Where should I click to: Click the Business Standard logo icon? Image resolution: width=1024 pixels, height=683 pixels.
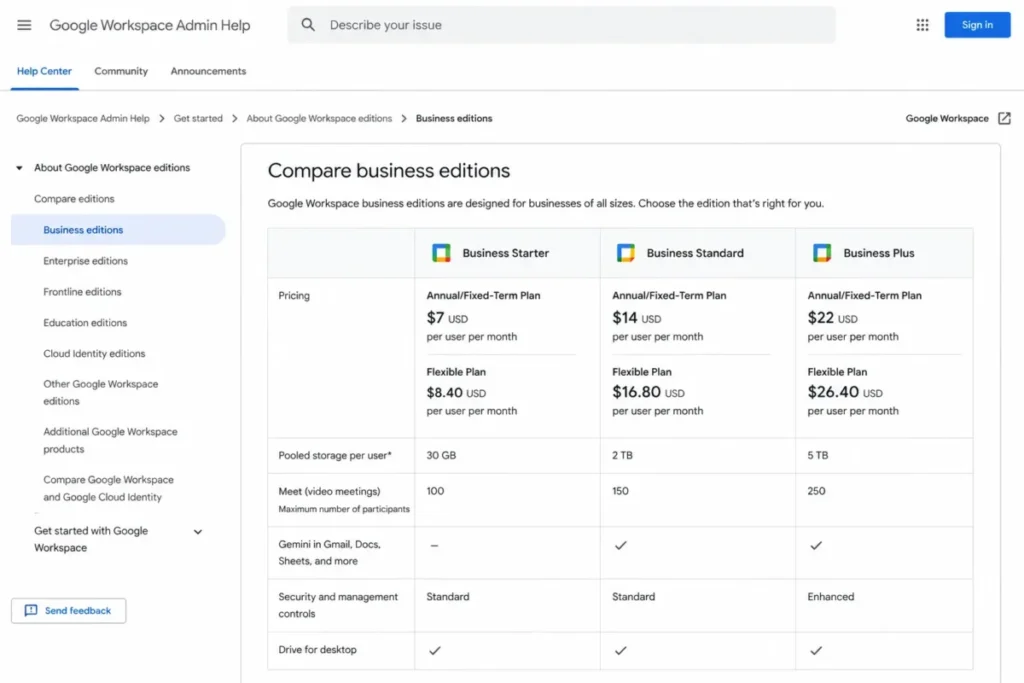(x=626, y=253)
